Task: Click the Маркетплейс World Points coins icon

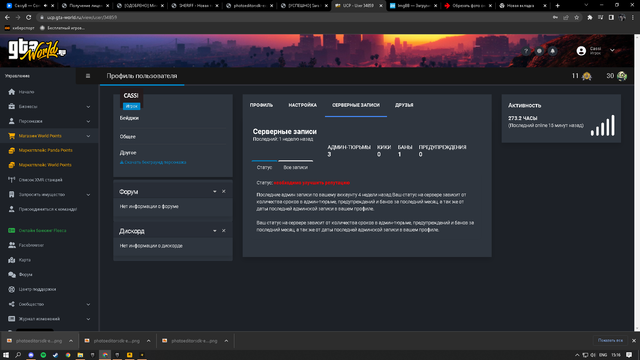Action: pyautogui.click(x=11, y=165)
